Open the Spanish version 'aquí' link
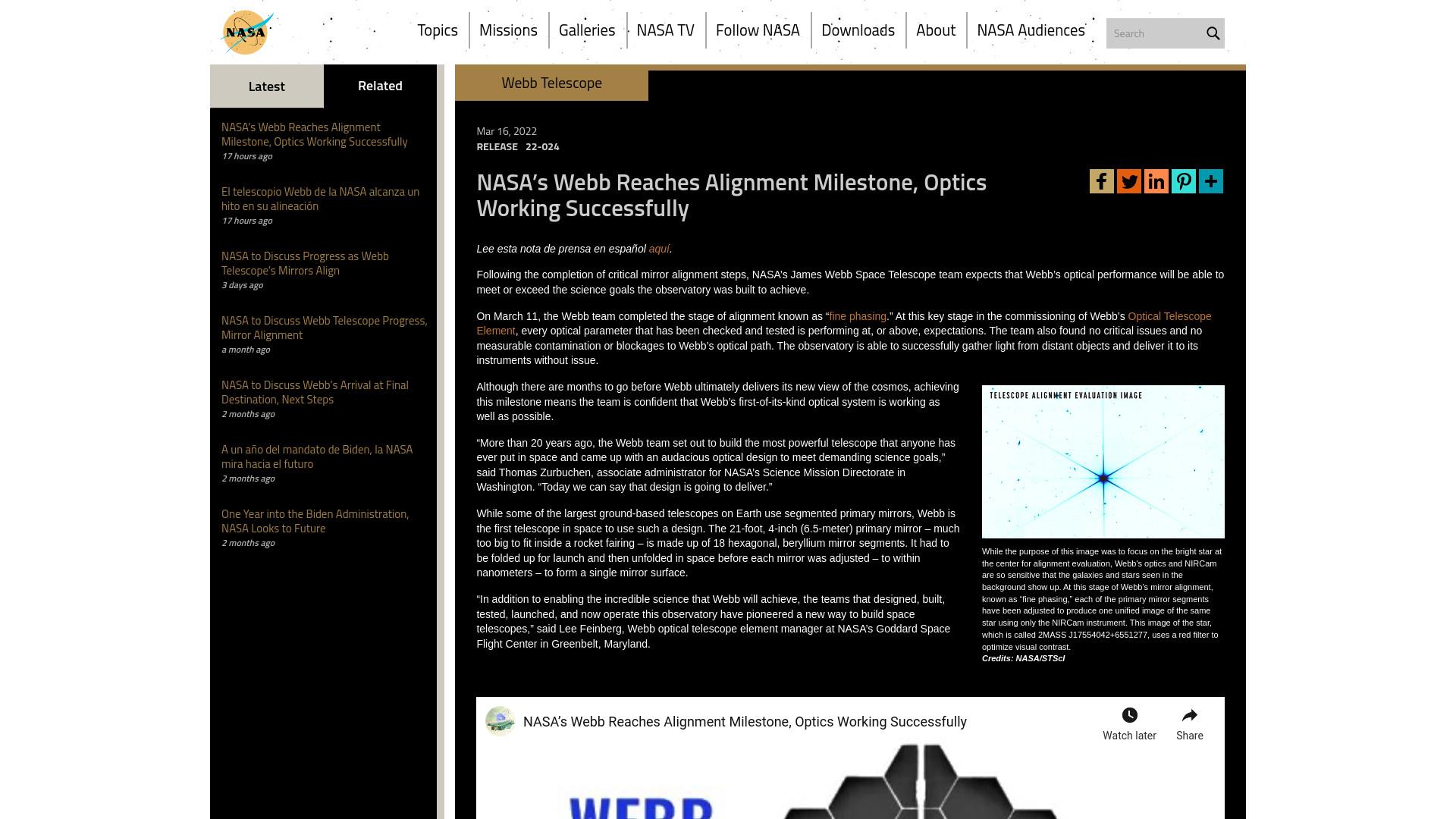The height and width of the screenshot is (819, 1456). [x=659, y=249]
